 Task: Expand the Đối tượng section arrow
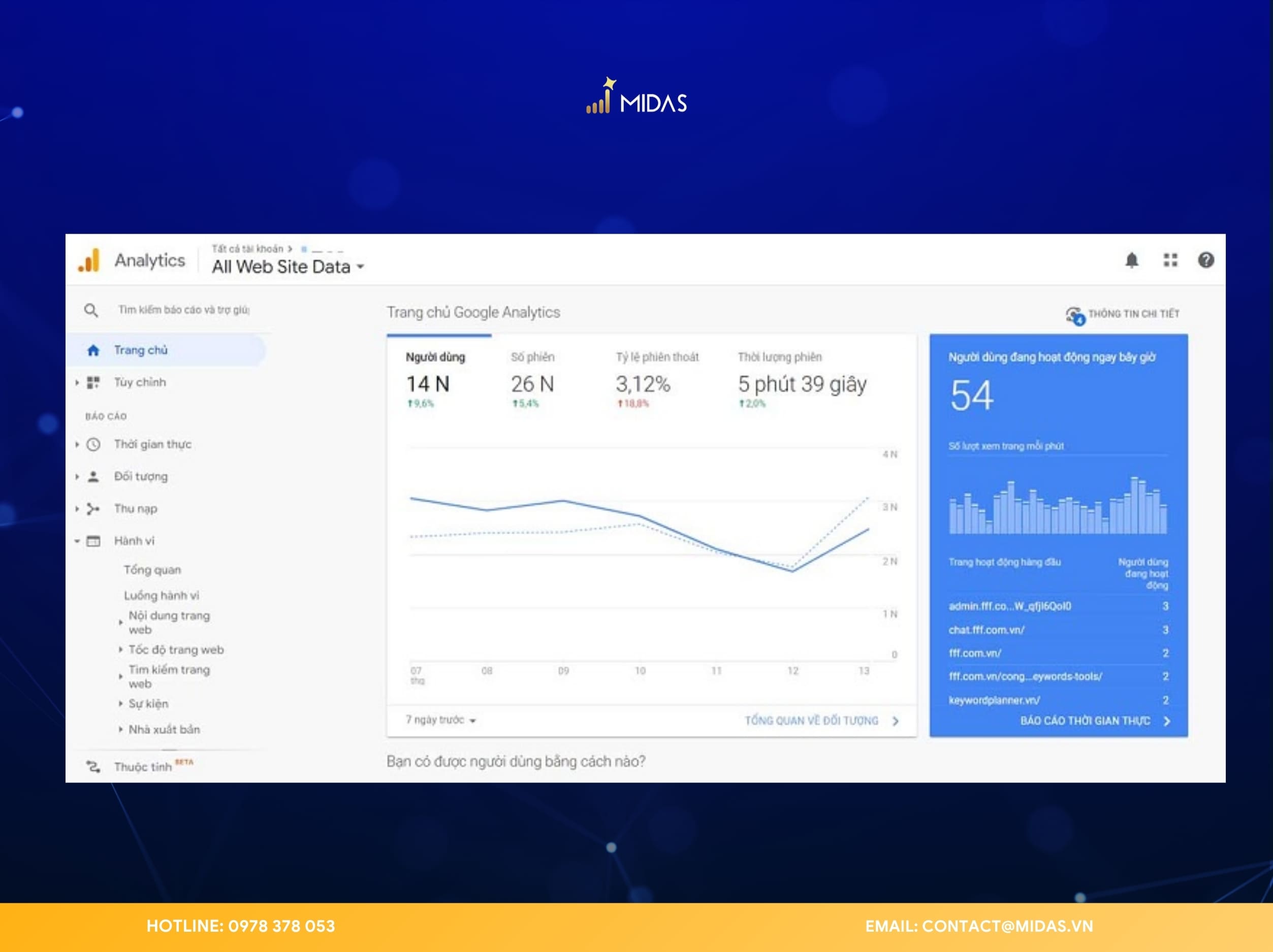tap(77, 477)
